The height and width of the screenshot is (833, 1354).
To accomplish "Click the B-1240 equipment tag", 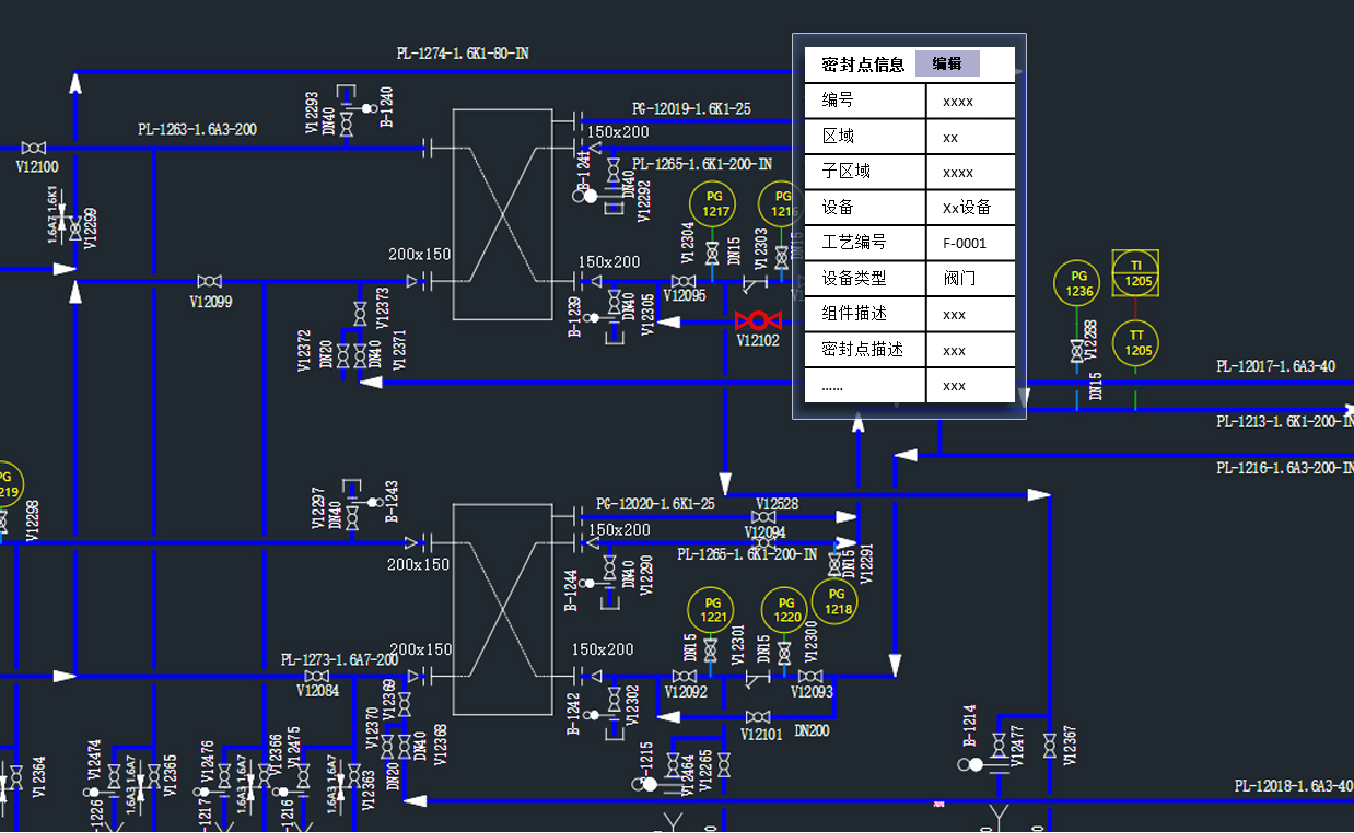I will coord(387,106).
